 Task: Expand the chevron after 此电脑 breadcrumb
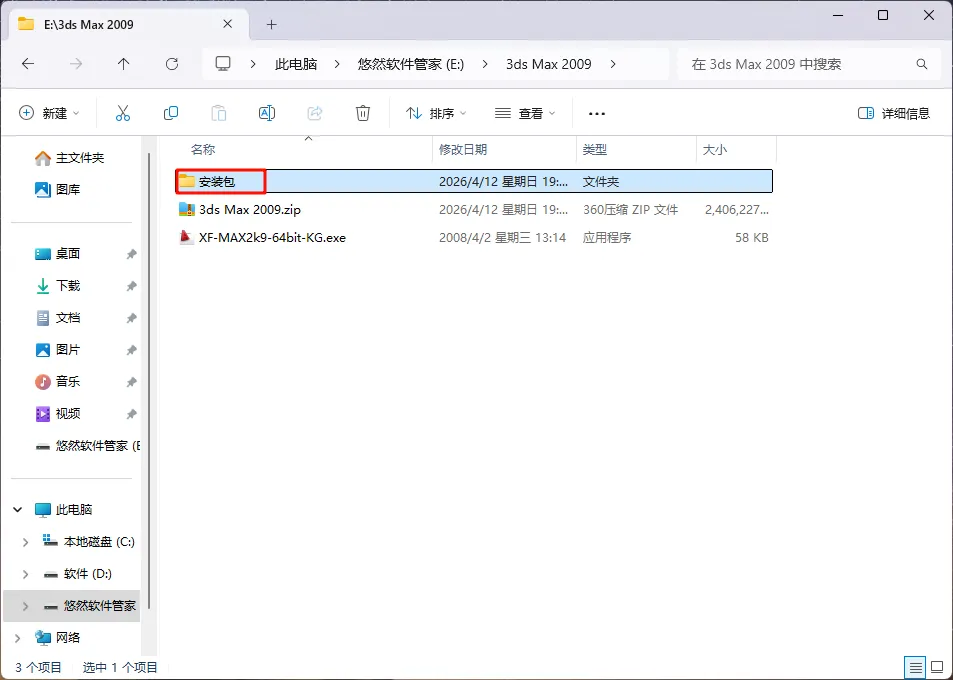click(337, 64)
